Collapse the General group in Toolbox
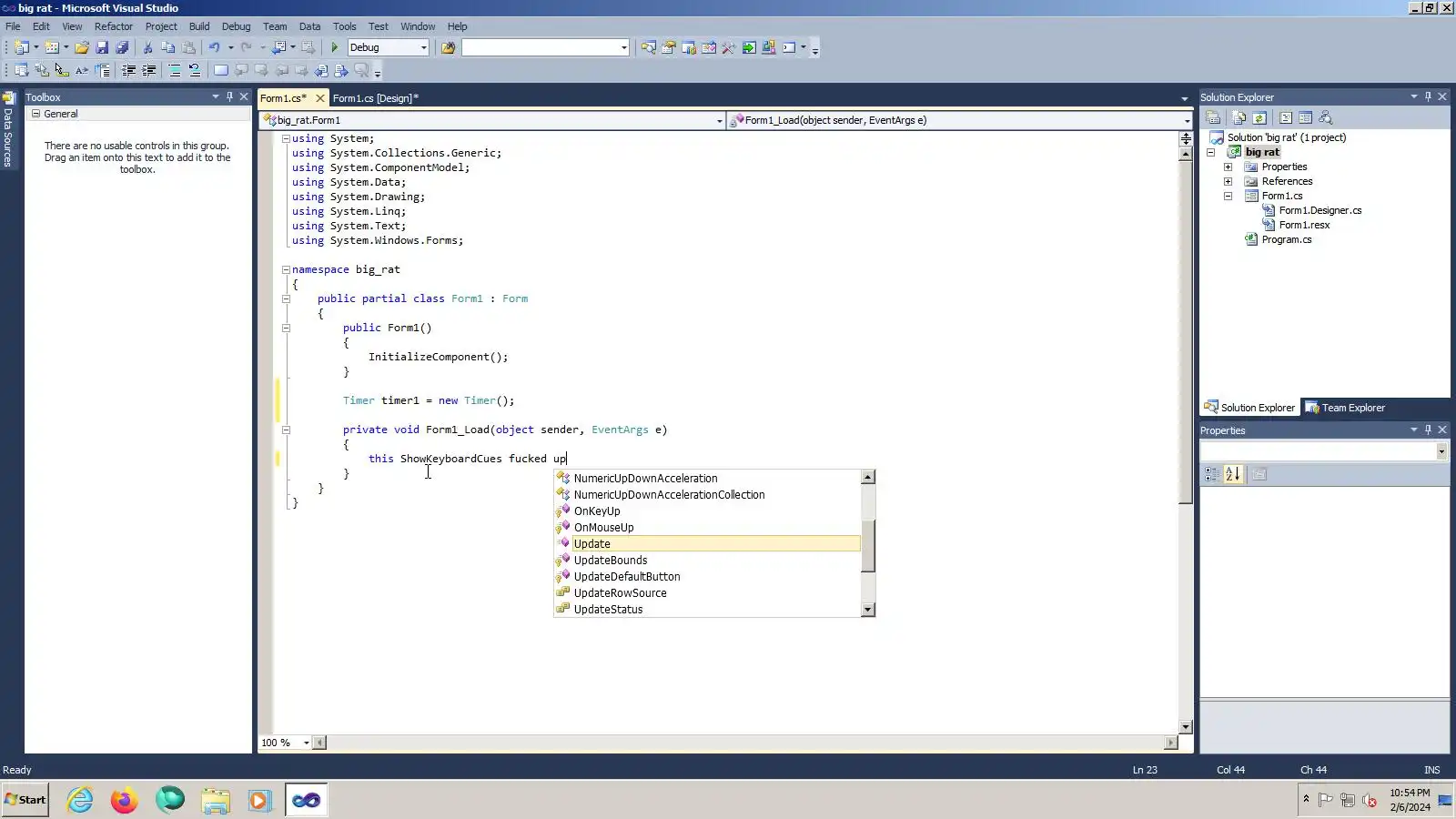This screenshot has height=819, width=1456. 35,114
